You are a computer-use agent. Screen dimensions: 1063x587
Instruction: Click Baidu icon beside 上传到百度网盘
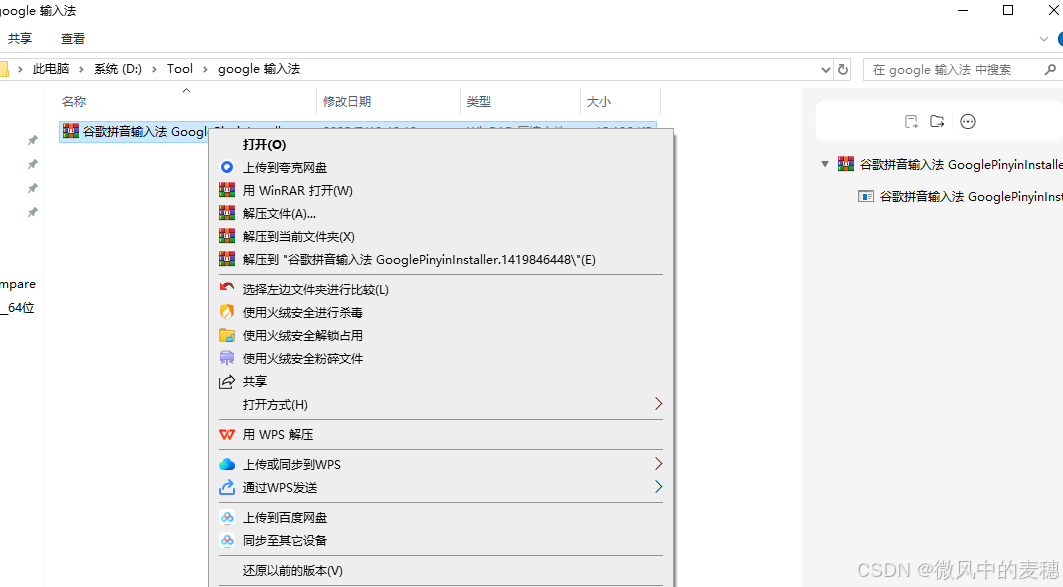[x=227, y=517]
